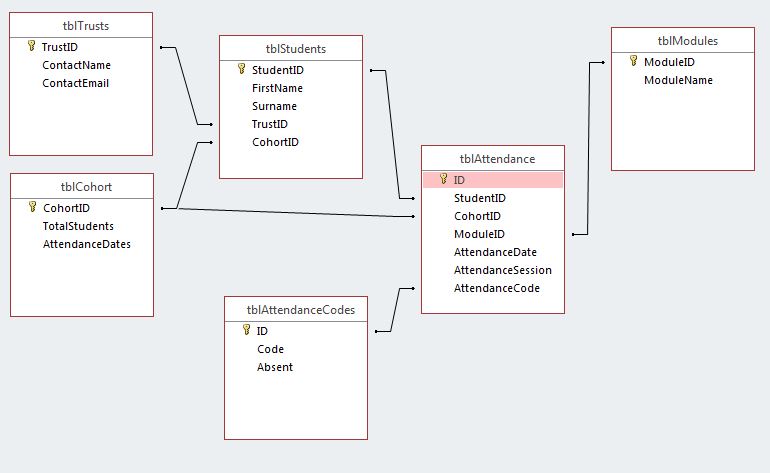Select the AttendanceSession field
770x473 pixels.
[503, 270]
